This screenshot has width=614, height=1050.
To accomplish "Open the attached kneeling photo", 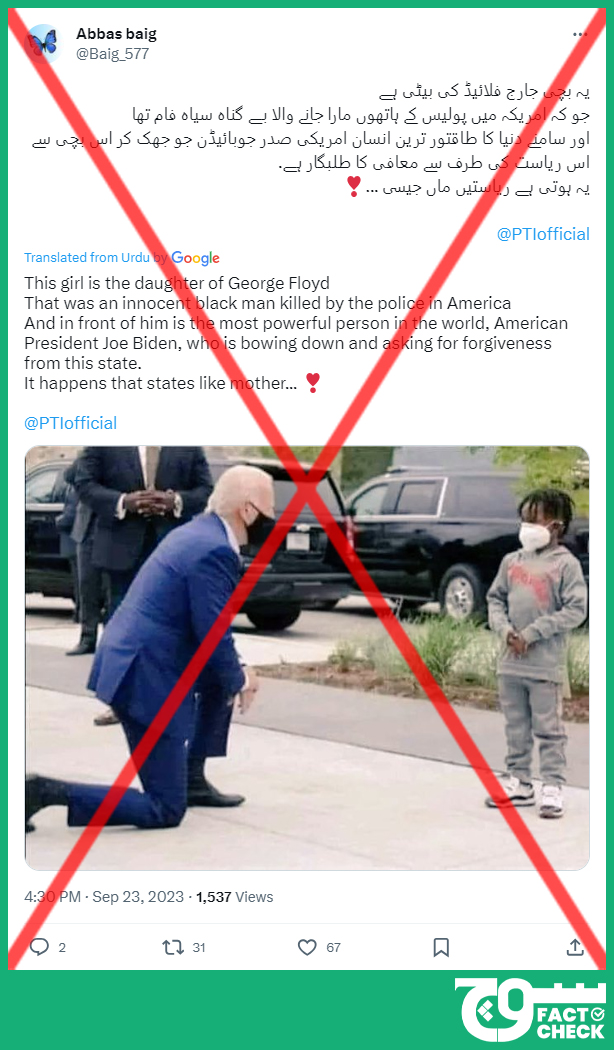I will (x=307, y=658).
